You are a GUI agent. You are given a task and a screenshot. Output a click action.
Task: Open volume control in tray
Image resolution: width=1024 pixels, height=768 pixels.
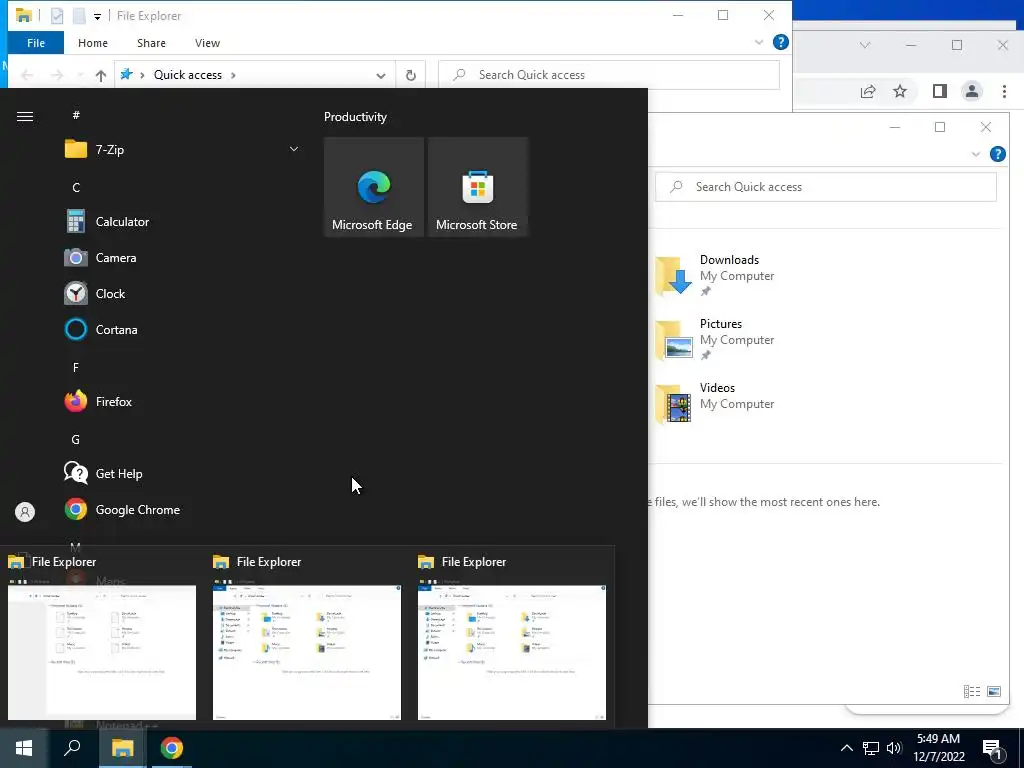(894, 748)
